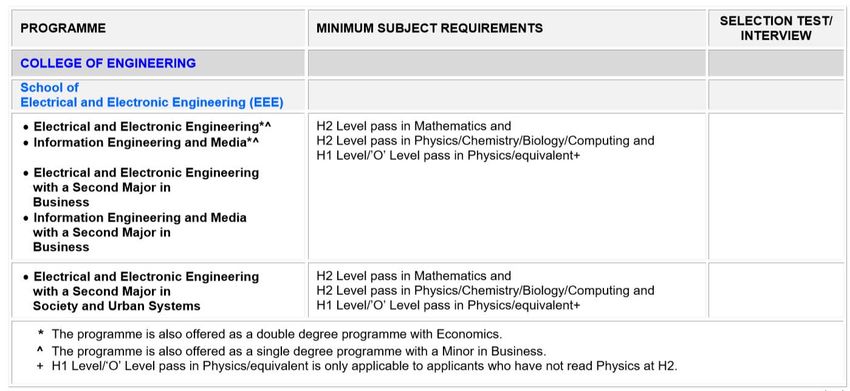Select the MINIMUM SUBJECT REQUIREMENTS header

click(x=429, y=28)
